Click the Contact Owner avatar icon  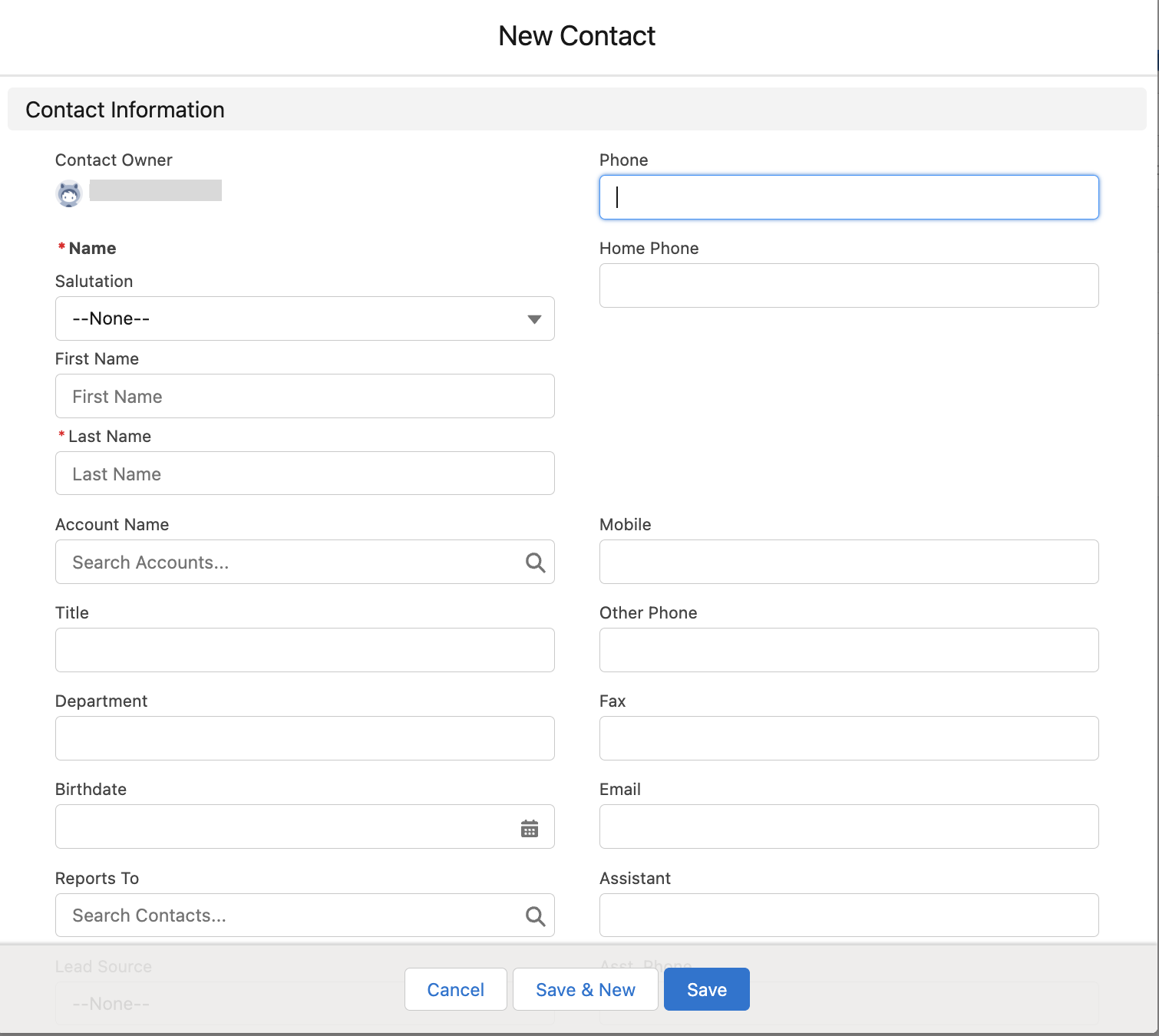pos(69,193)
